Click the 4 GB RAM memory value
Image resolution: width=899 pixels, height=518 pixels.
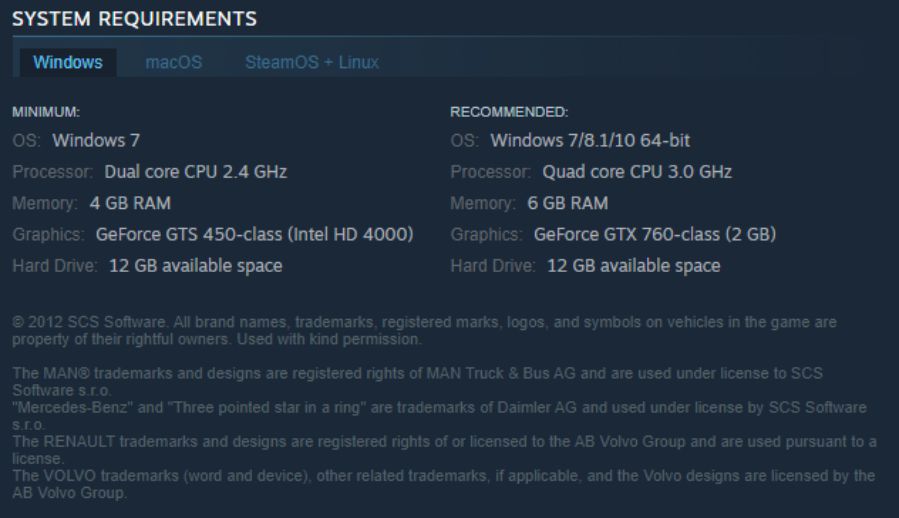click(130, 203)
